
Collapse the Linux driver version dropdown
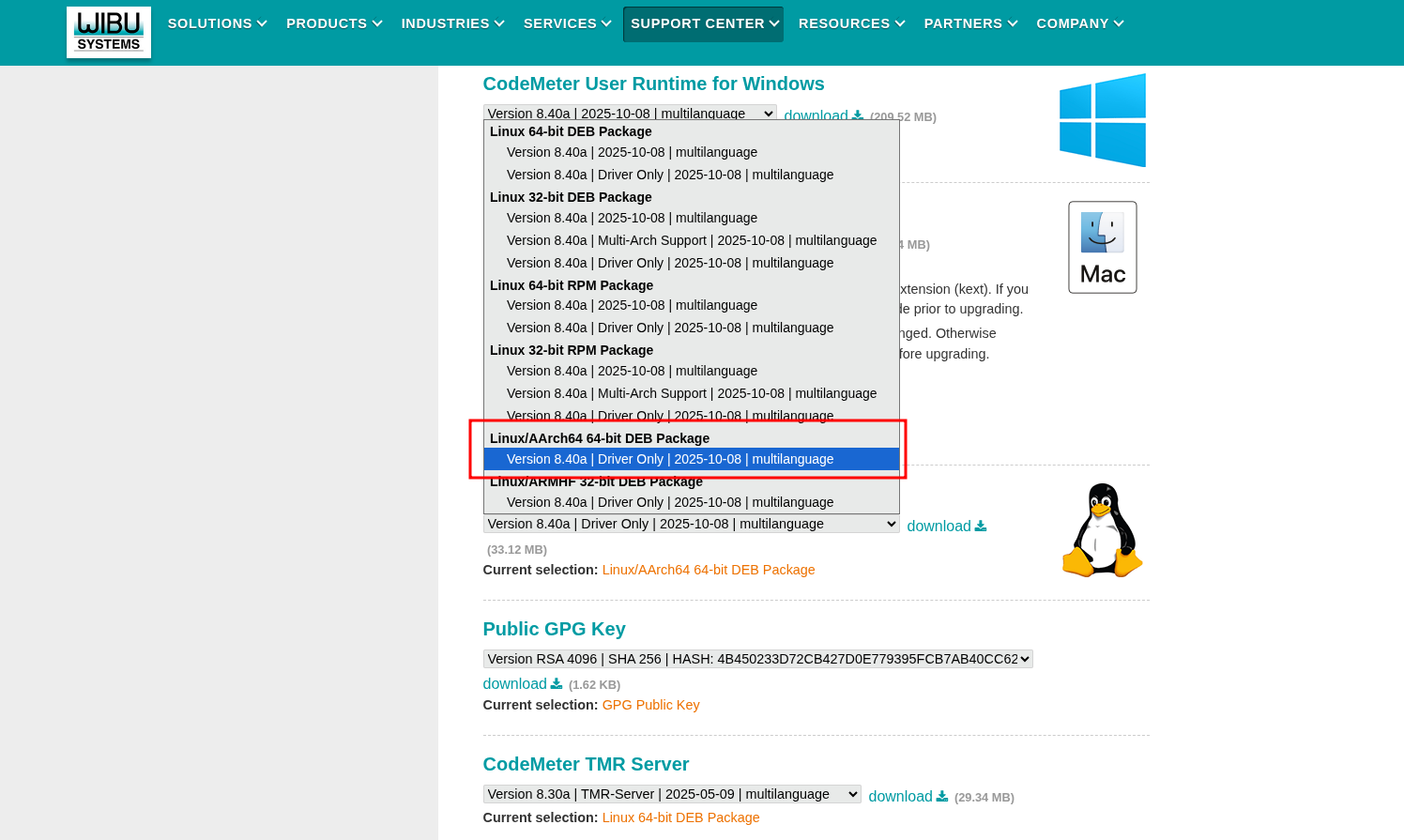[x=691, y=525]
